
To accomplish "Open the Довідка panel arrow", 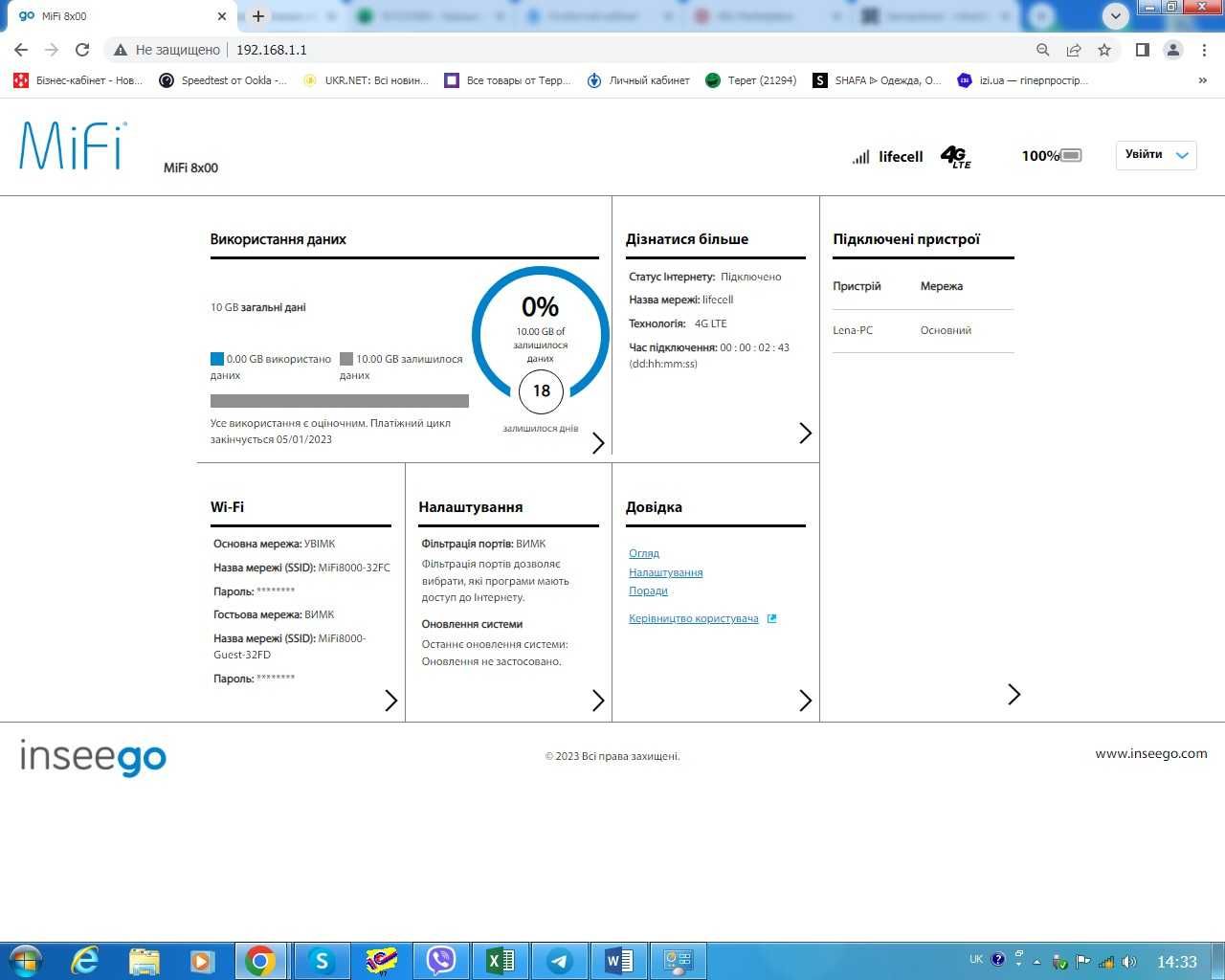I will pos(805,701).
